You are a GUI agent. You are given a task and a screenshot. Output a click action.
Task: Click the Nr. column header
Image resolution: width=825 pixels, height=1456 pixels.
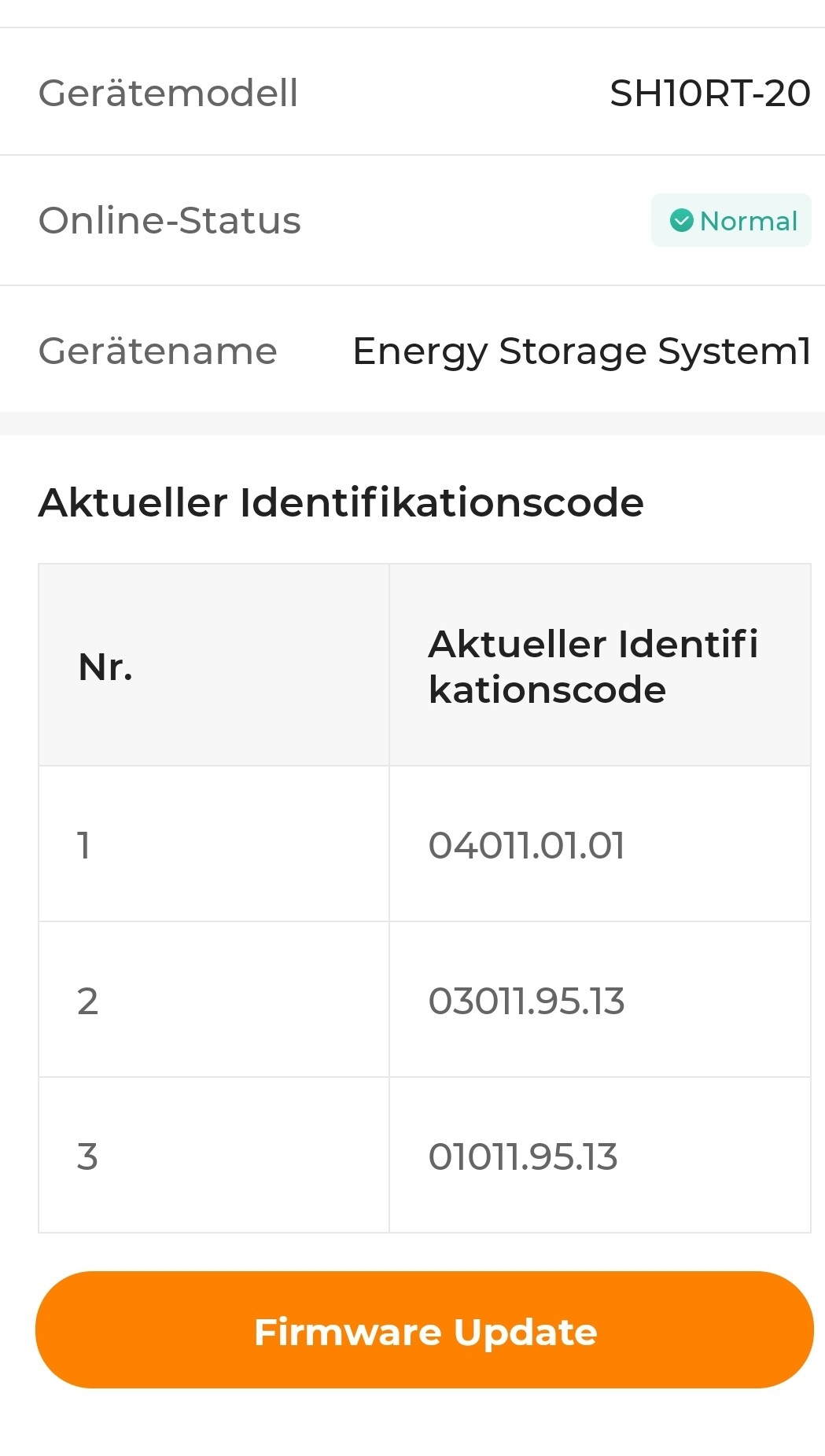point(105,667)
